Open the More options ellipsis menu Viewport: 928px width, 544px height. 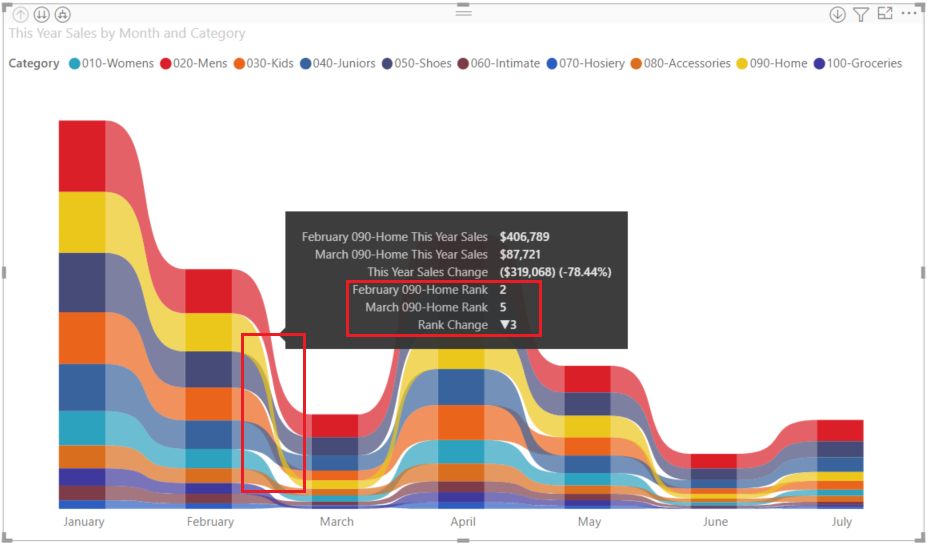[908, 13]
